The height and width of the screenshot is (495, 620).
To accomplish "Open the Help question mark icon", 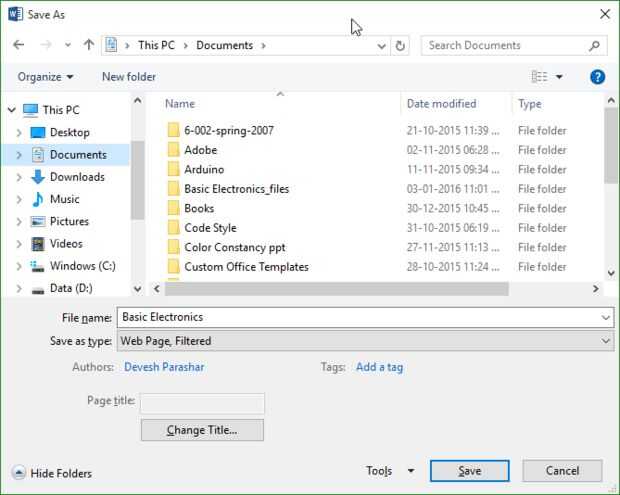I will click(x=598, y=77).
